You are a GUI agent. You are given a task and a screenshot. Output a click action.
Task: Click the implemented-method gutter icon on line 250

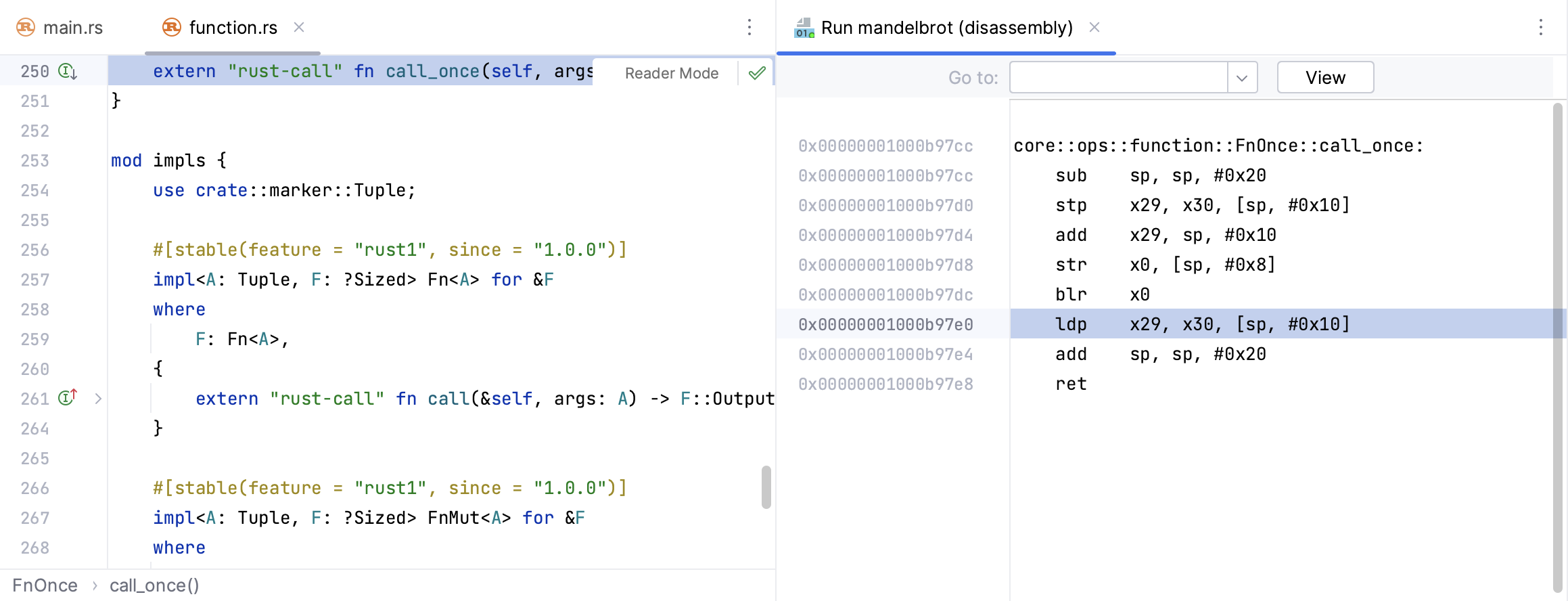pos(67,71)
